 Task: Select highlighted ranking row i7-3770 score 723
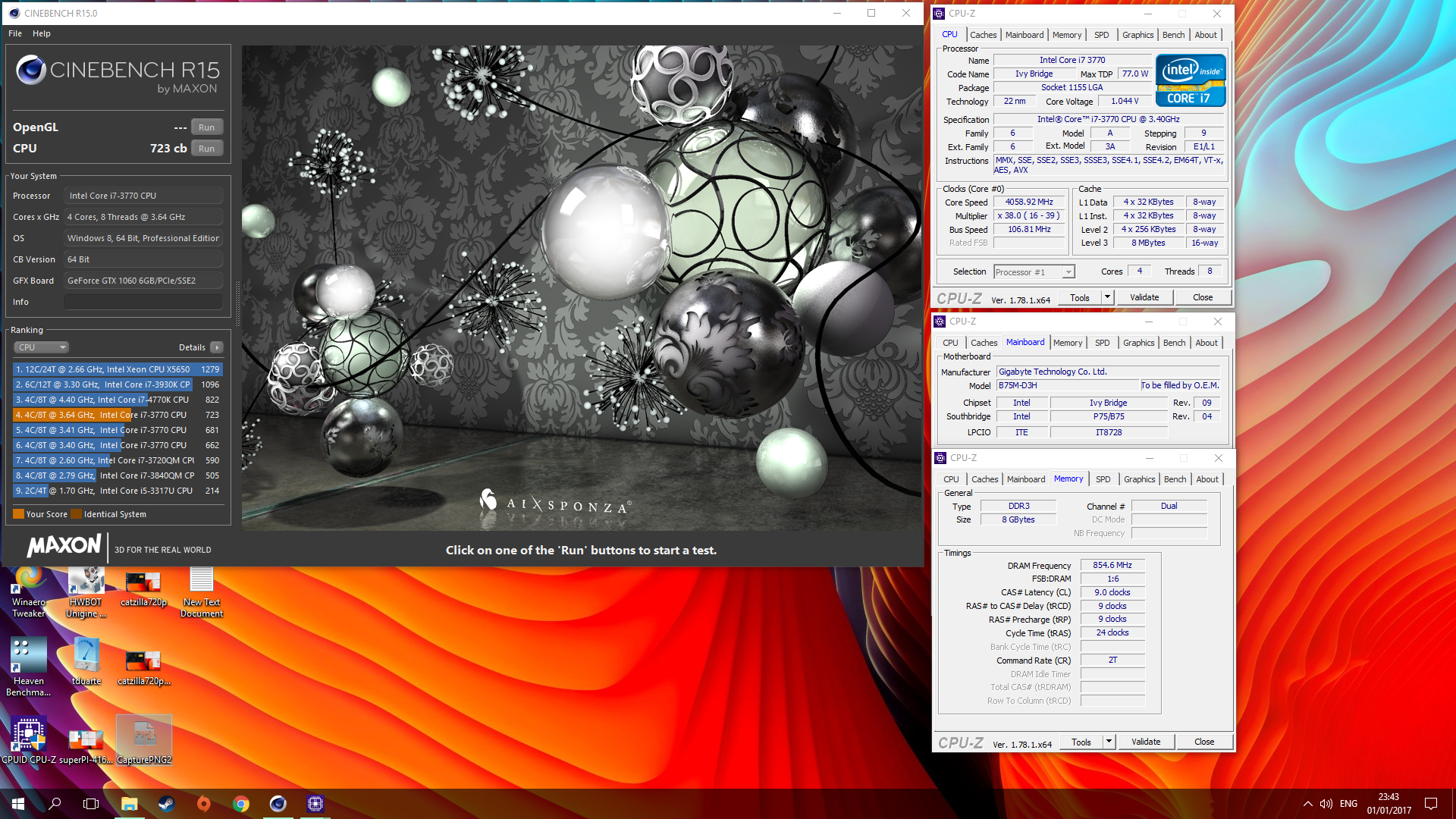pyautogui.click(x=118, y=415)
